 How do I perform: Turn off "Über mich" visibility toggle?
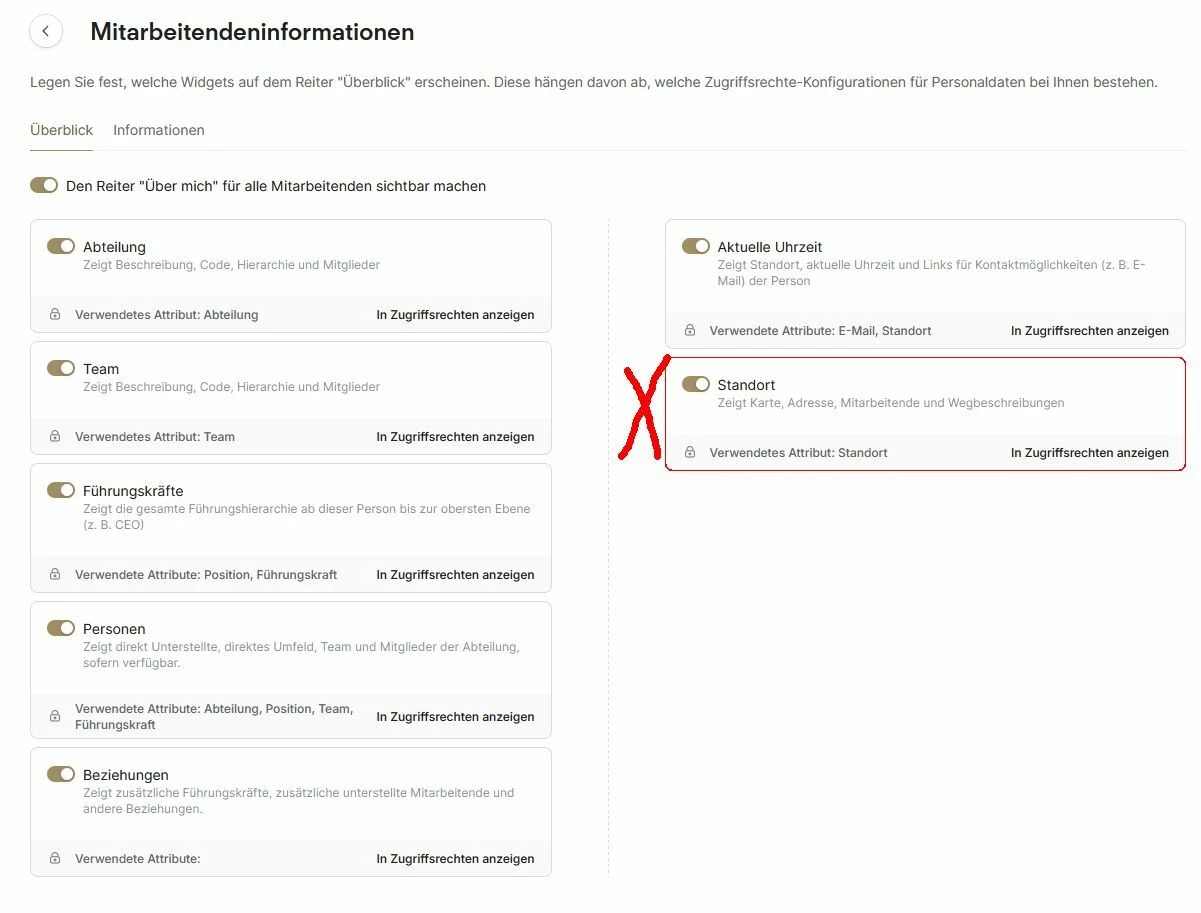point(44,186)
